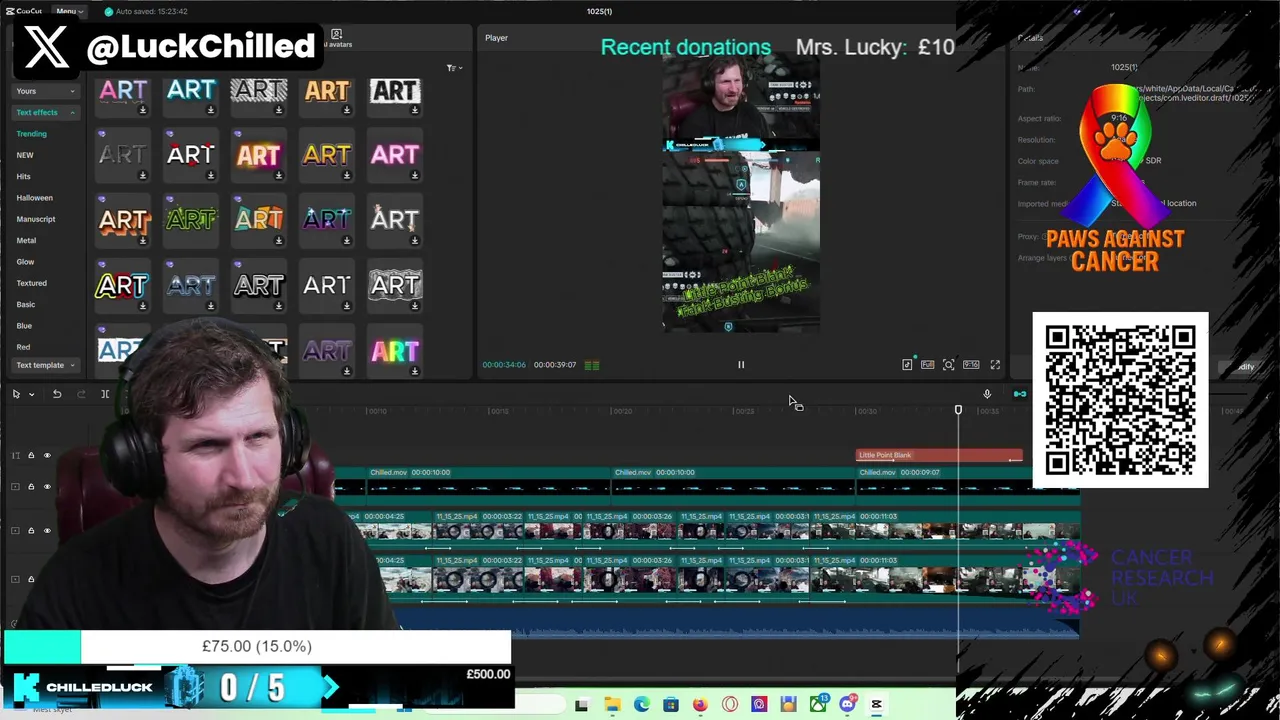Select the Basic effects category
Viewport: 1280px width, 720px height.
point(25,304)
